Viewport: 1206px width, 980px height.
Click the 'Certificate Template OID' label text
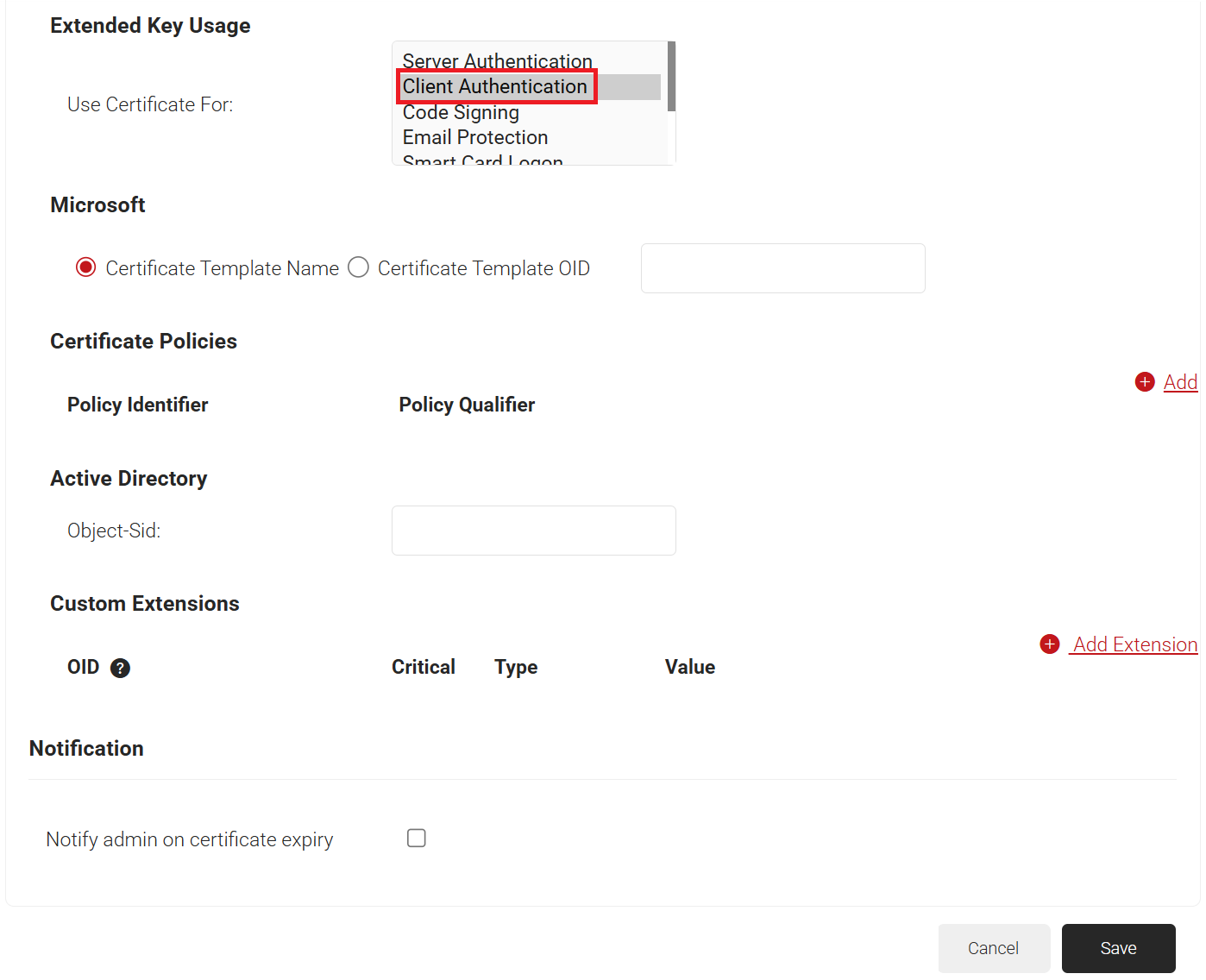click(x=483, y=268)
